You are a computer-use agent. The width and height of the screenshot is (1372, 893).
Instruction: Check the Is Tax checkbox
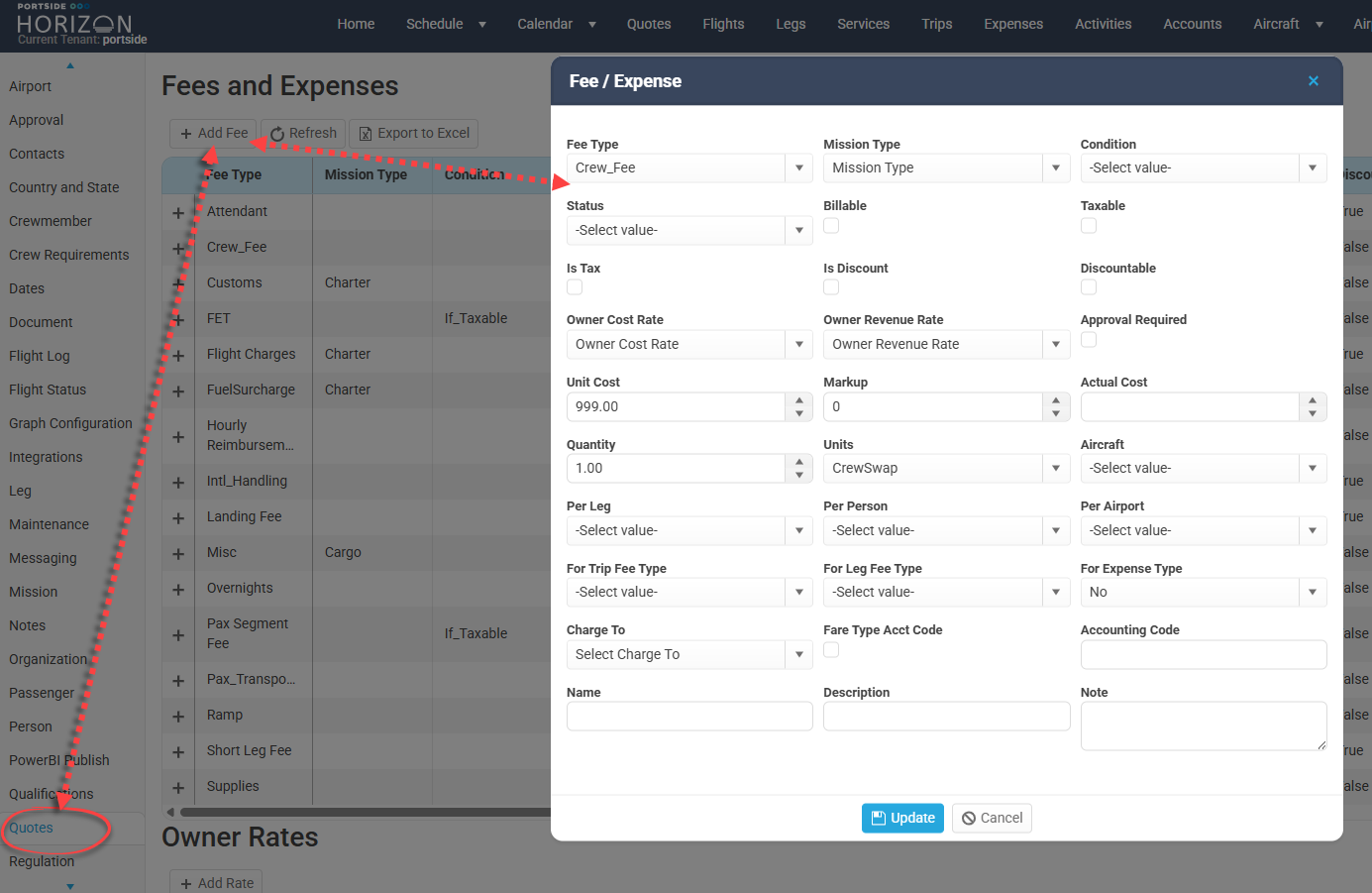[x=575, y=287]
